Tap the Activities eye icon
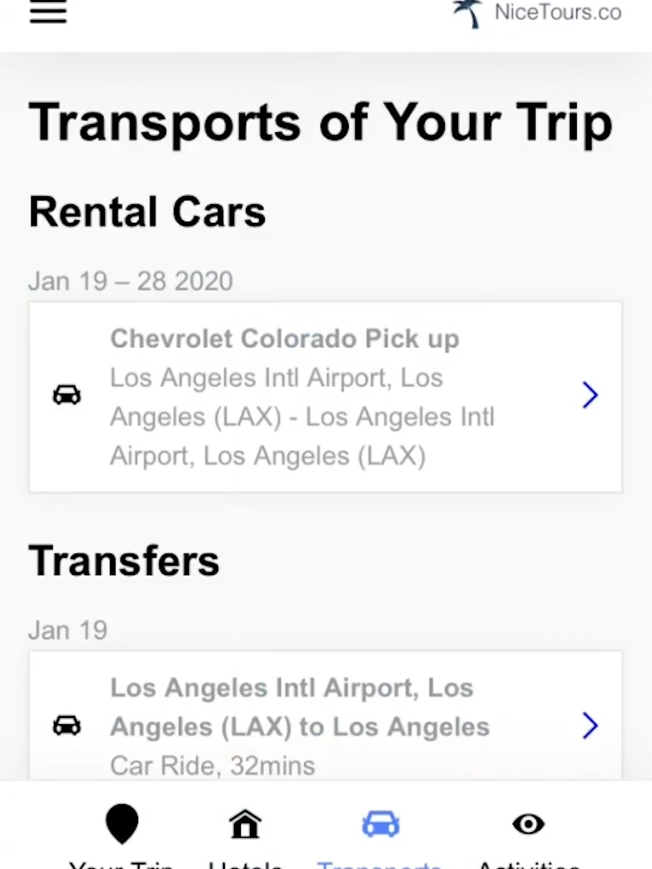This screenshot has height=869, width=652. (x=528, y=824)
